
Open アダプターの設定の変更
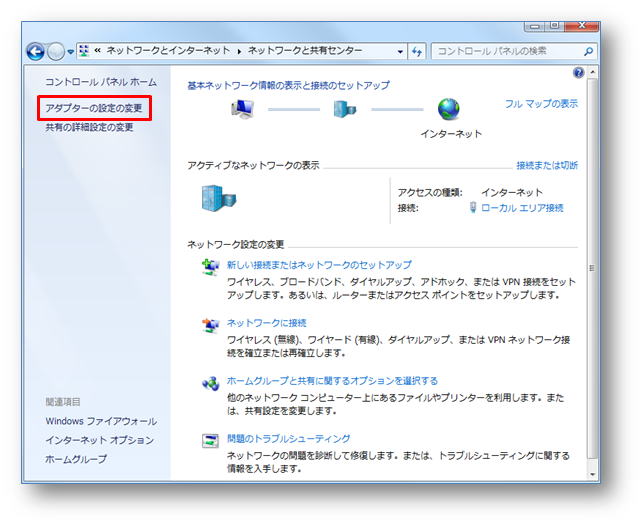[94, 108]
